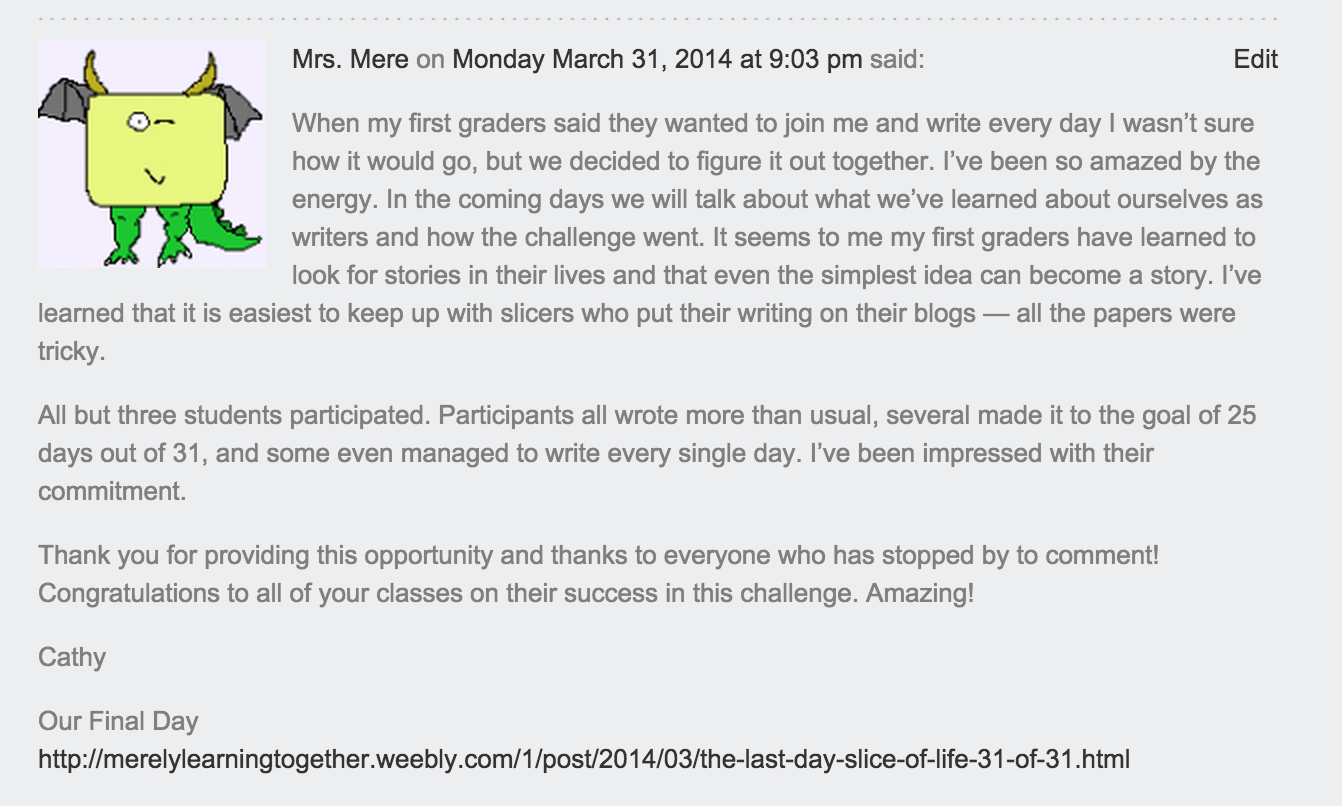Click the word "said:" after the date

(897, 60)
